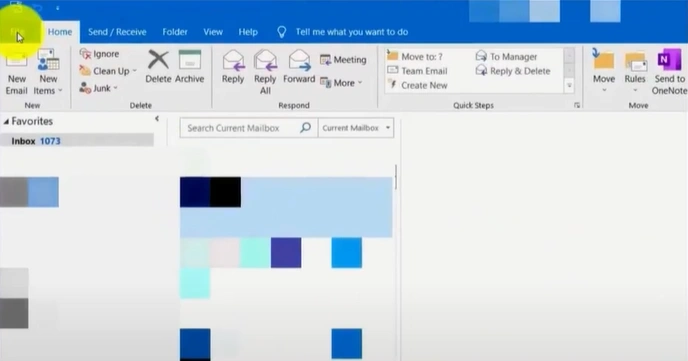Open the Send / Receive tab

pos(117,32)
